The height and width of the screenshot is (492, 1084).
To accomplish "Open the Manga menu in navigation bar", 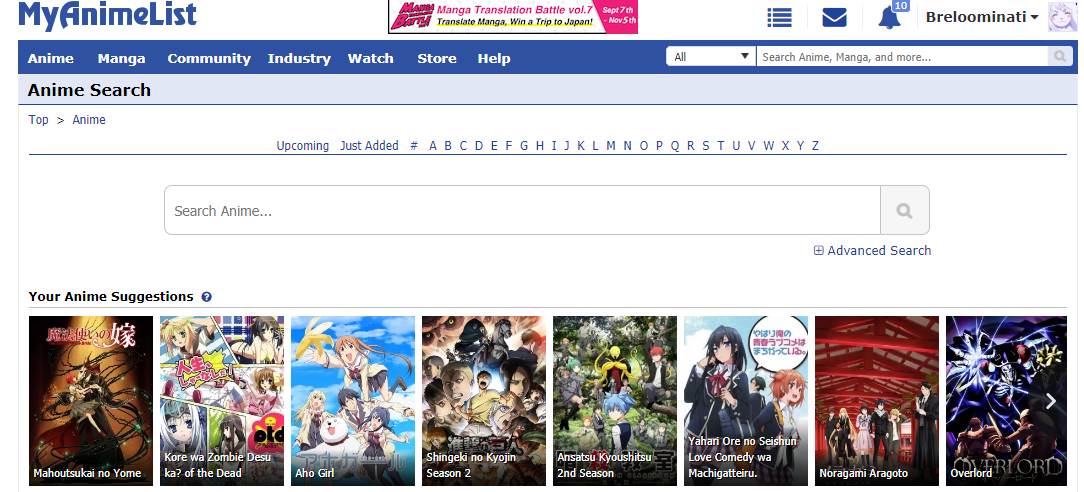I will tap(121, 58).
